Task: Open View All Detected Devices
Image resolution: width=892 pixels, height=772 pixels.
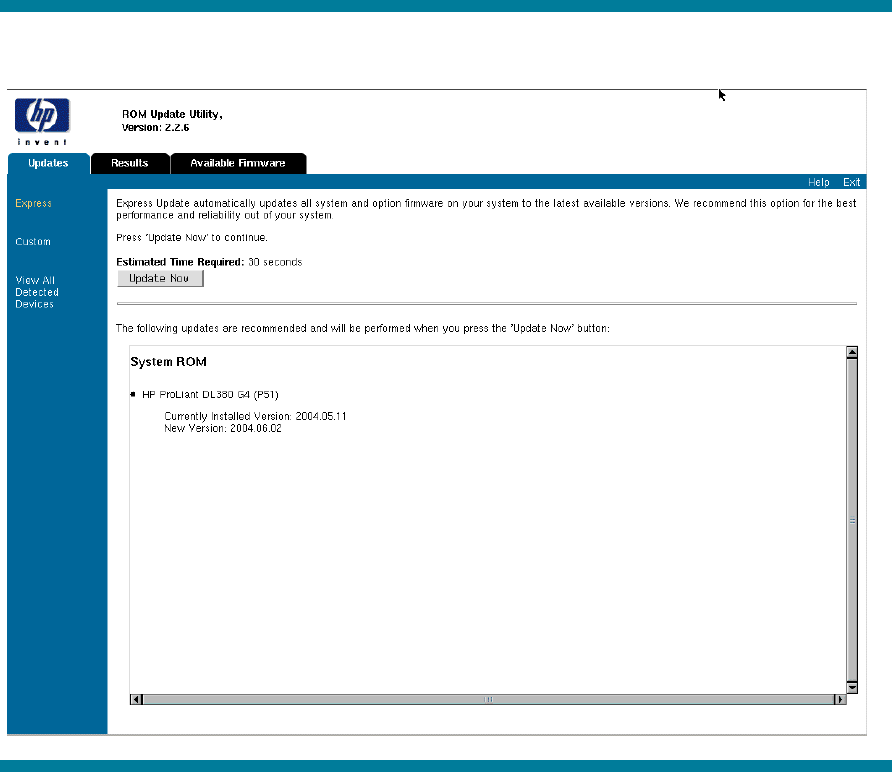Action: coord(37,292)
